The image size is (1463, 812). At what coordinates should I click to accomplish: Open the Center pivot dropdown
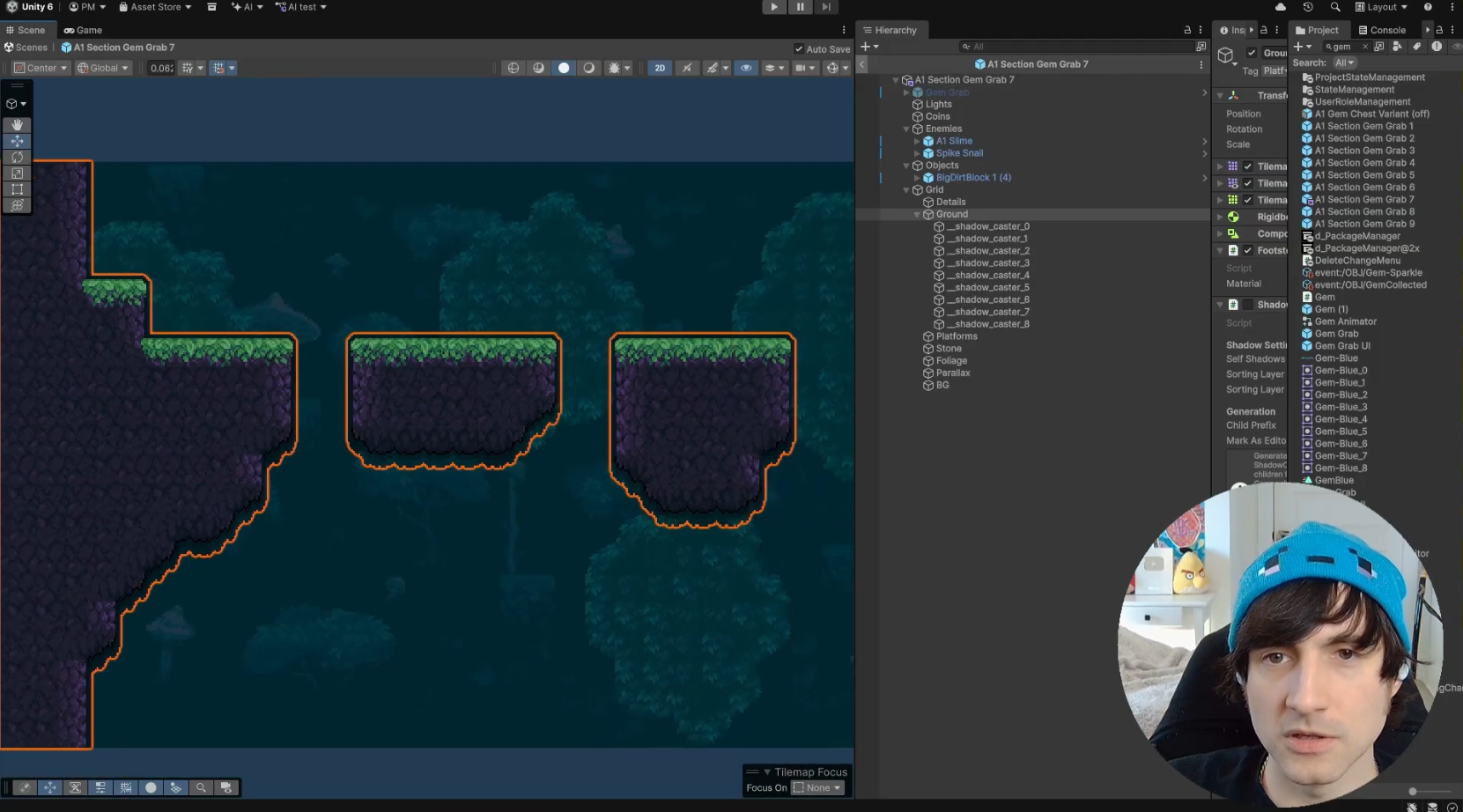click(x=41, y=68)
